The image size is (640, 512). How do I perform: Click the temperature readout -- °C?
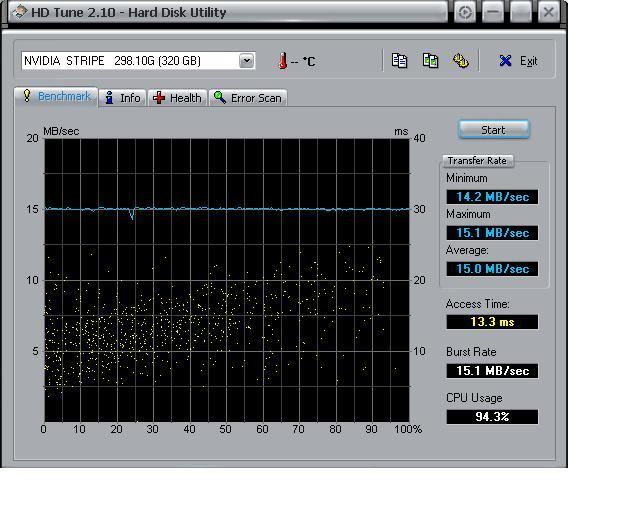(303, 62)
